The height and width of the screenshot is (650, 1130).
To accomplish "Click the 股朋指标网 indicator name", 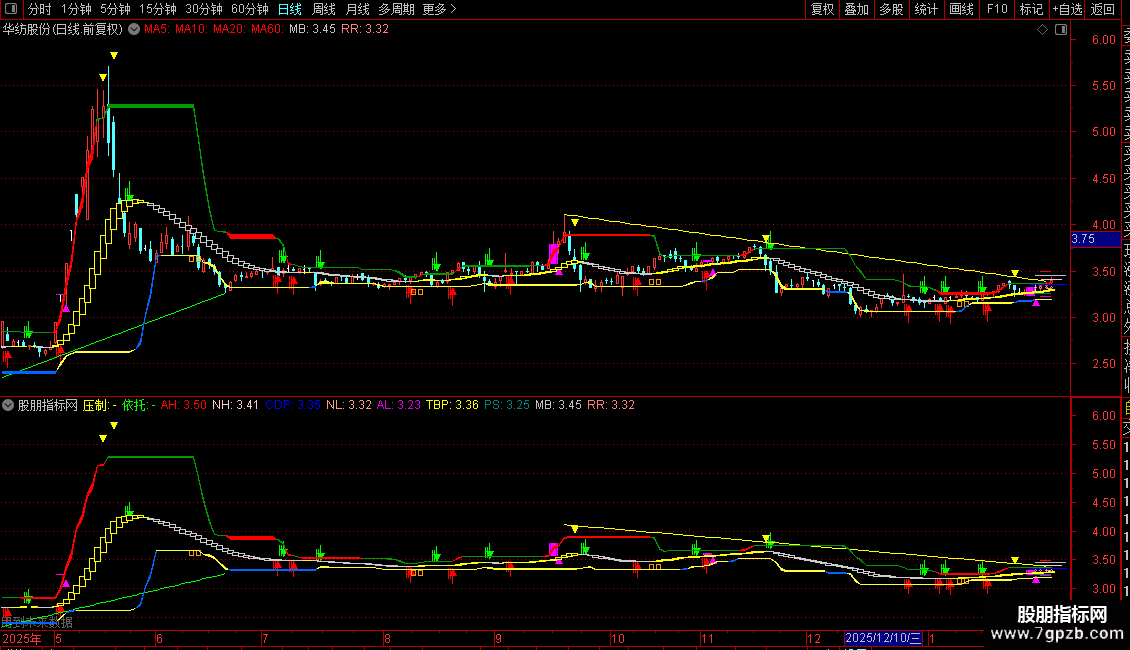I will (x=48, y=405).
